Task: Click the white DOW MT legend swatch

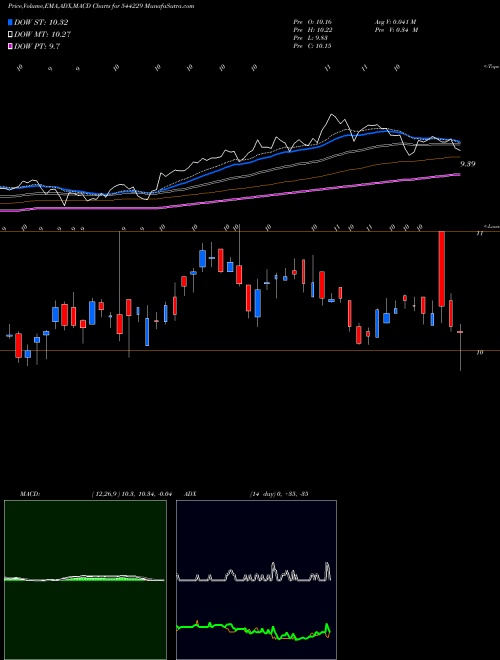Action: click(x=10, y=35)
